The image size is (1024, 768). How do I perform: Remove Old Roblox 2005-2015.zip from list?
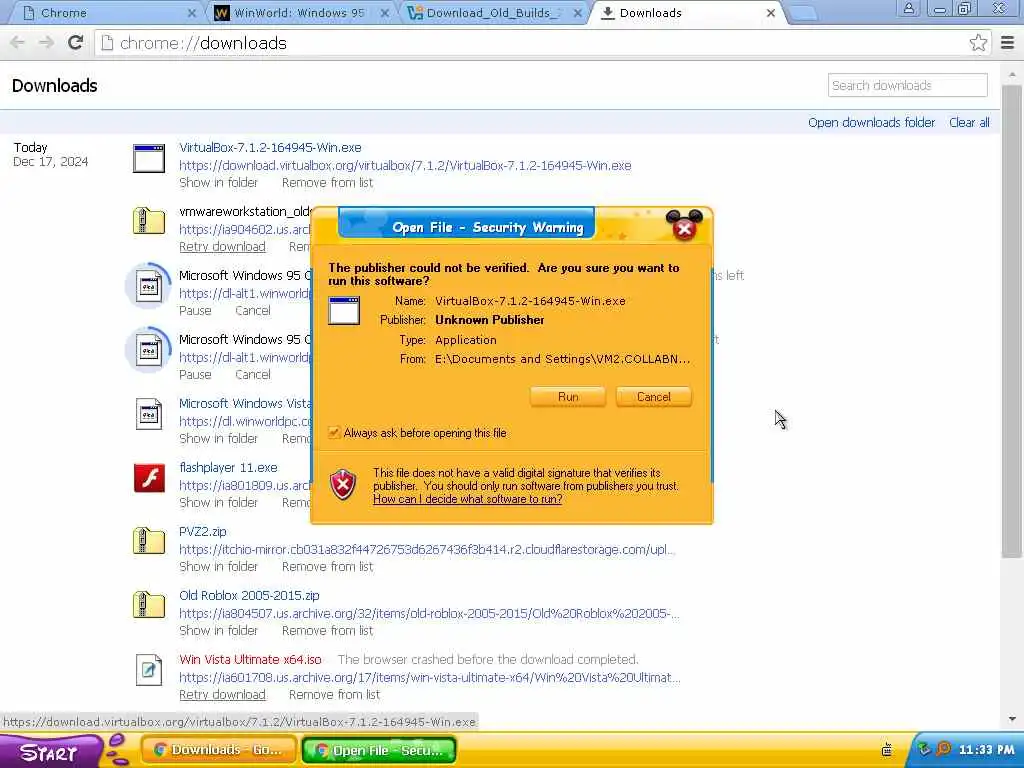[327, 631]
